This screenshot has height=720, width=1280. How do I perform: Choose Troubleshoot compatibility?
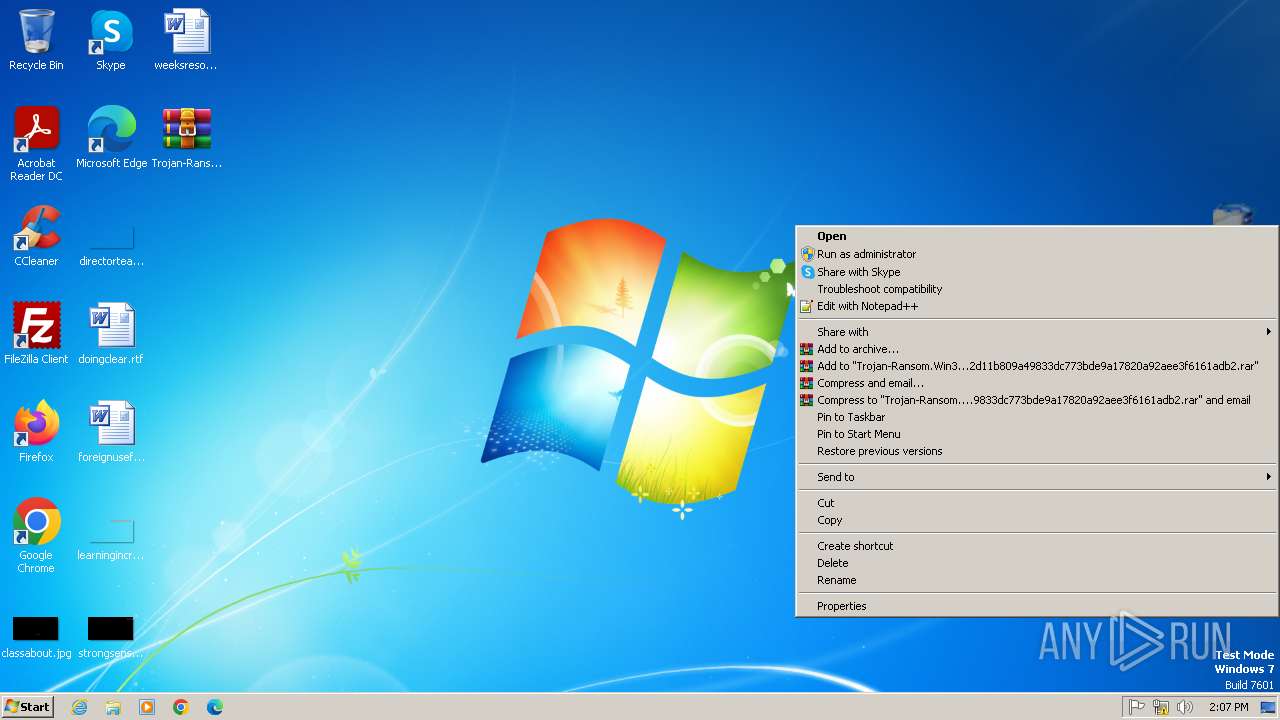(x=1036, y=289)
